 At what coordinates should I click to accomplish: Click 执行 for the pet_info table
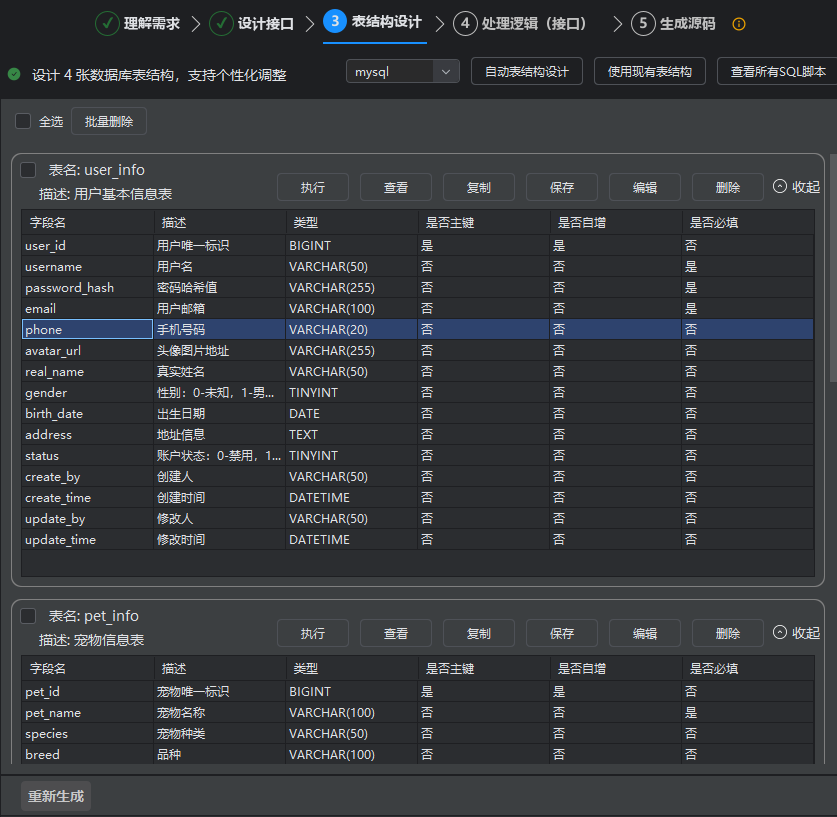pos(313,633)
